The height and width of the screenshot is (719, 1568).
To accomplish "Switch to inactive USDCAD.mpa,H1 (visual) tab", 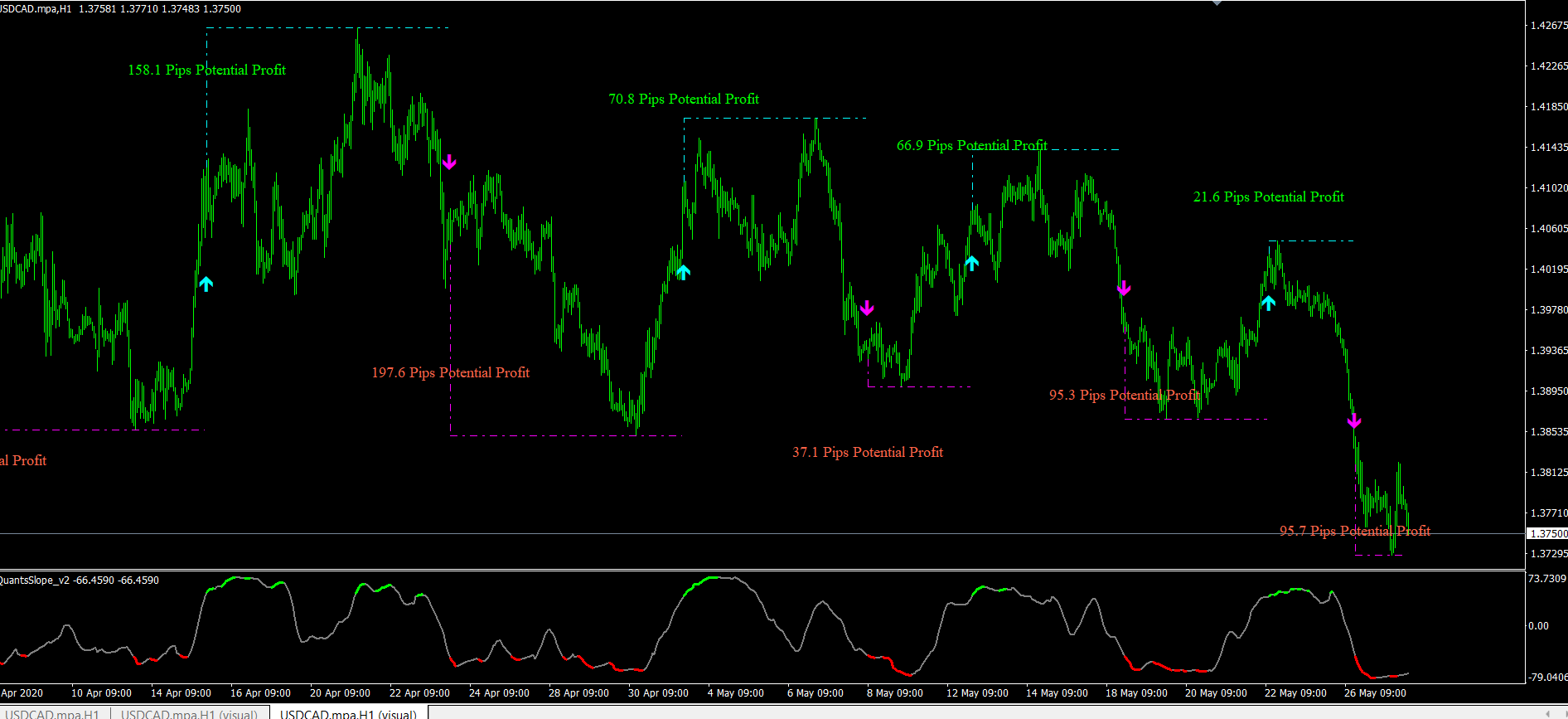I will (189, 713).
